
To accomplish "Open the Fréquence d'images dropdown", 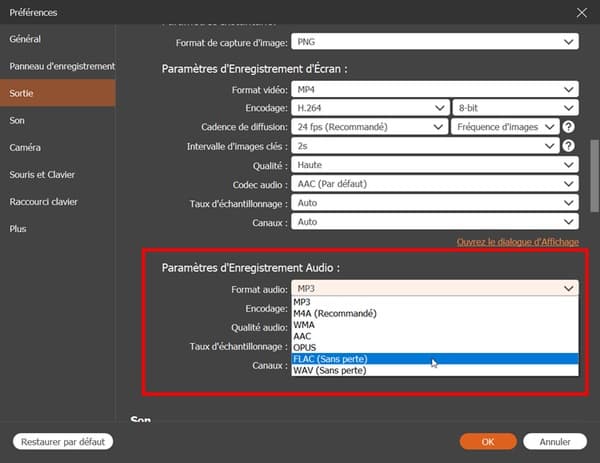I will (x=505, y=127).
